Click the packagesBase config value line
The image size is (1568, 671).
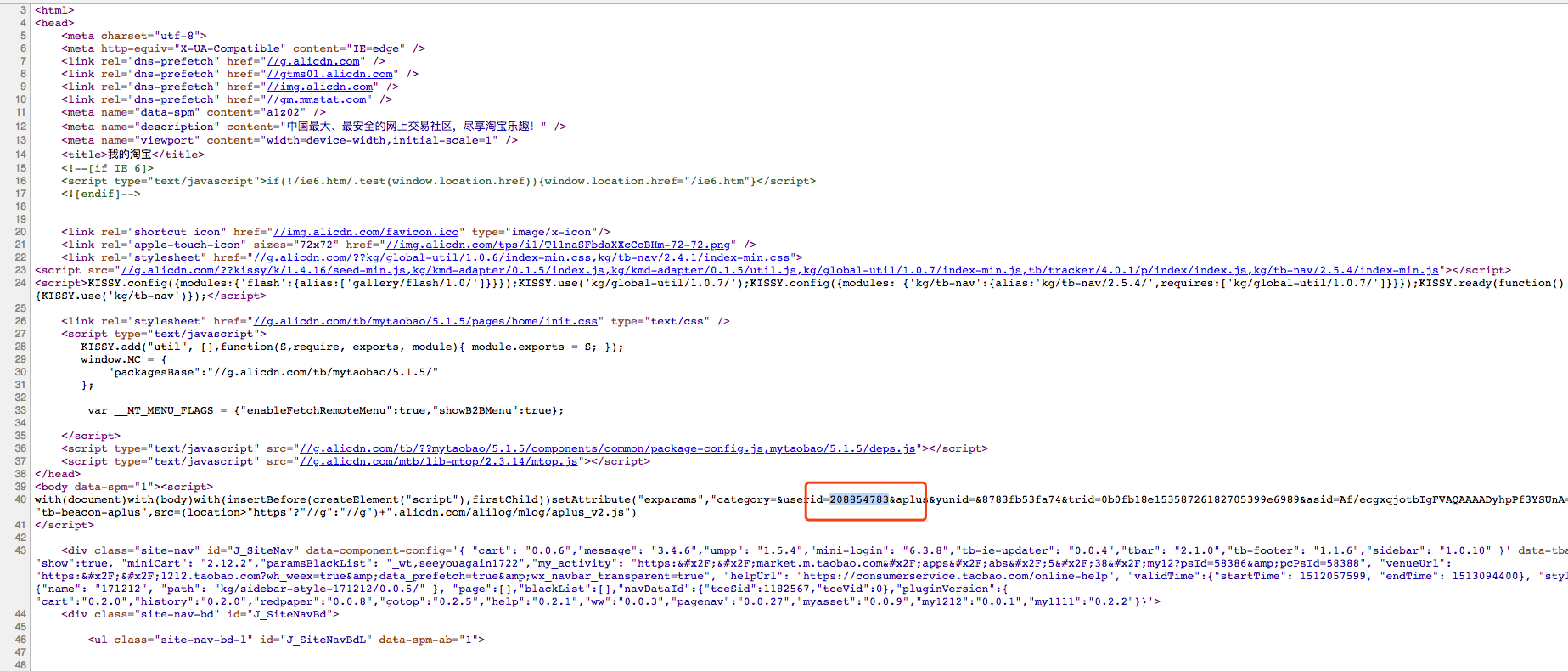(x=273, y=372)
